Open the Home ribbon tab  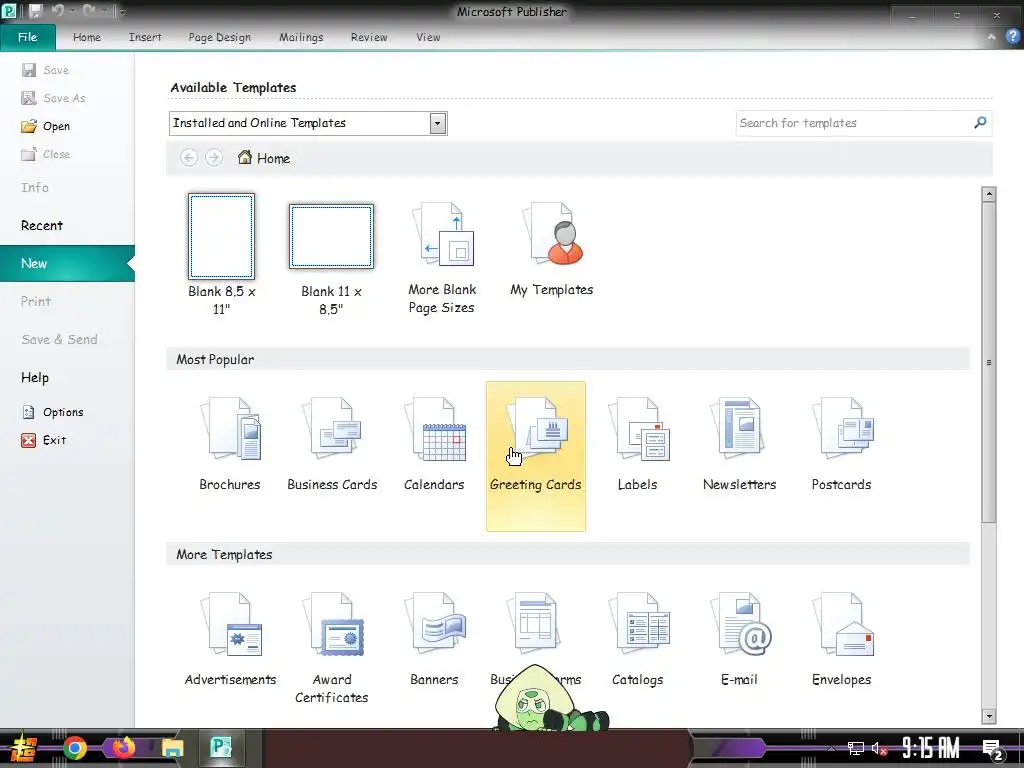[x=87, y=37]
